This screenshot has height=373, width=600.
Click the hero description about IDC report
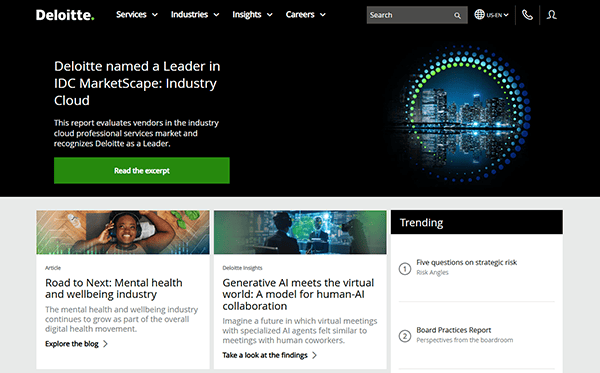pyautogui.click(x=136, y=133)
